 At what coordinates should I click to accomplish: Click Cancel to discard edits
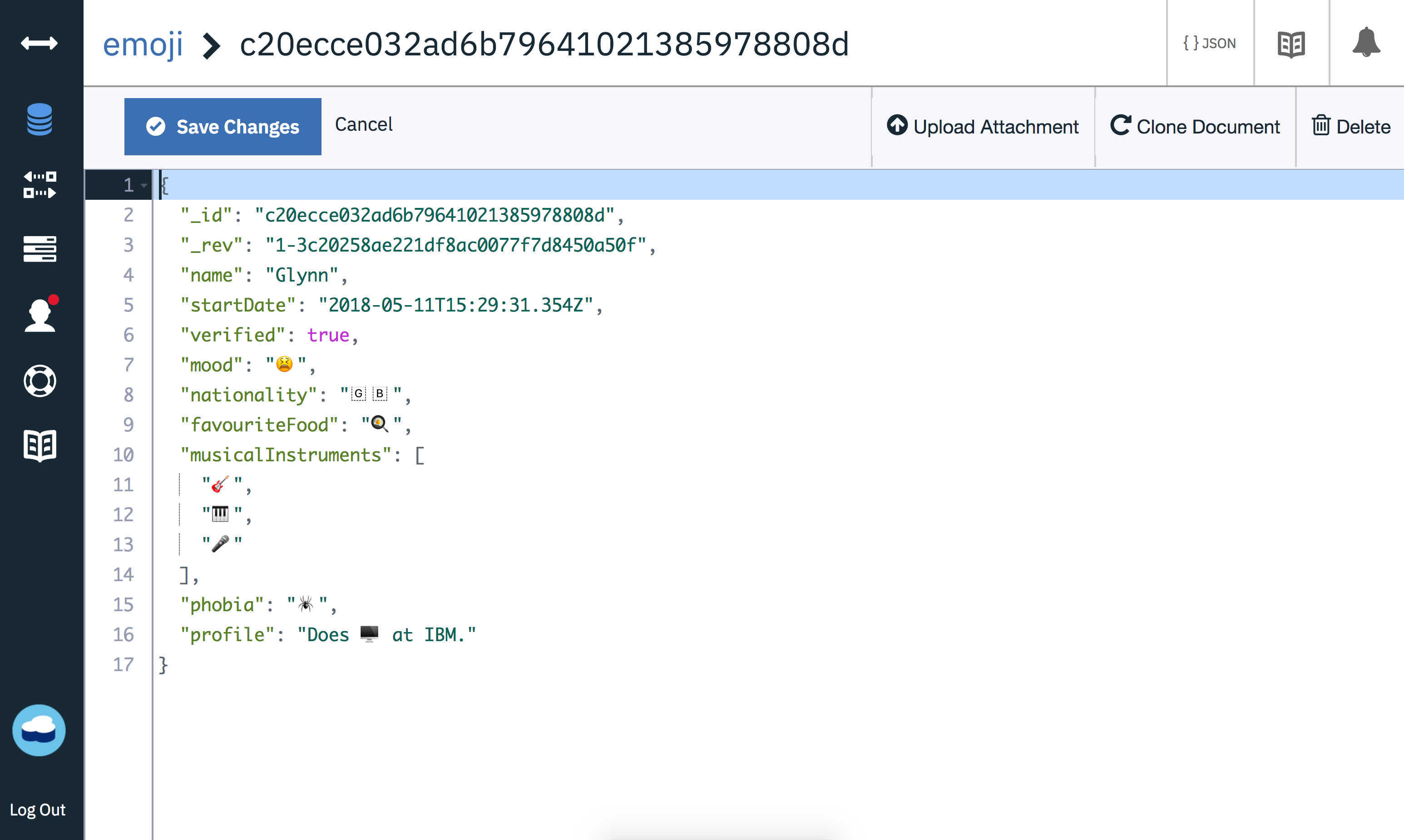tap(364, 124)
